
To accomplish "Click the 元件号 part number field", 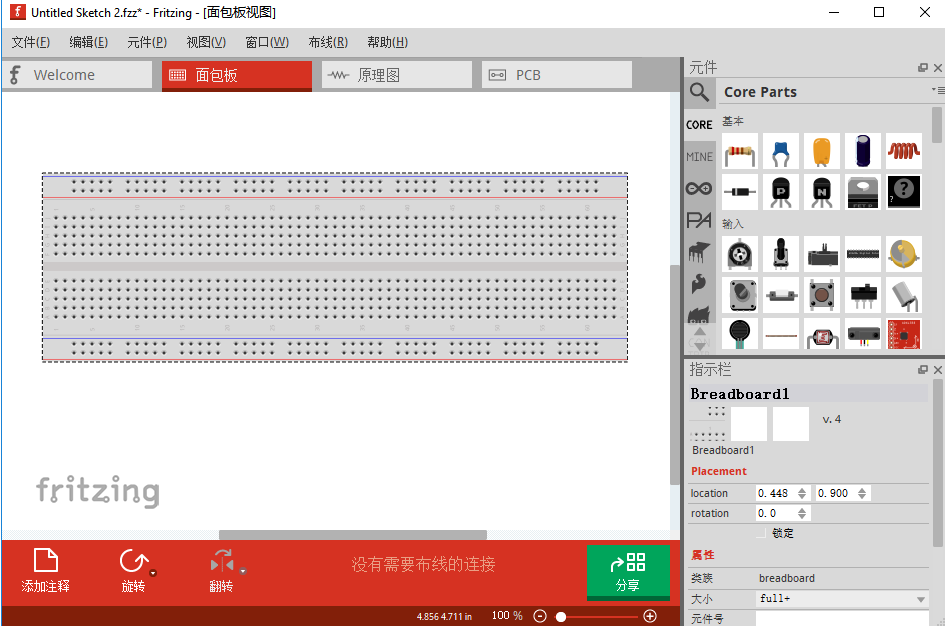I will [842, 619].
